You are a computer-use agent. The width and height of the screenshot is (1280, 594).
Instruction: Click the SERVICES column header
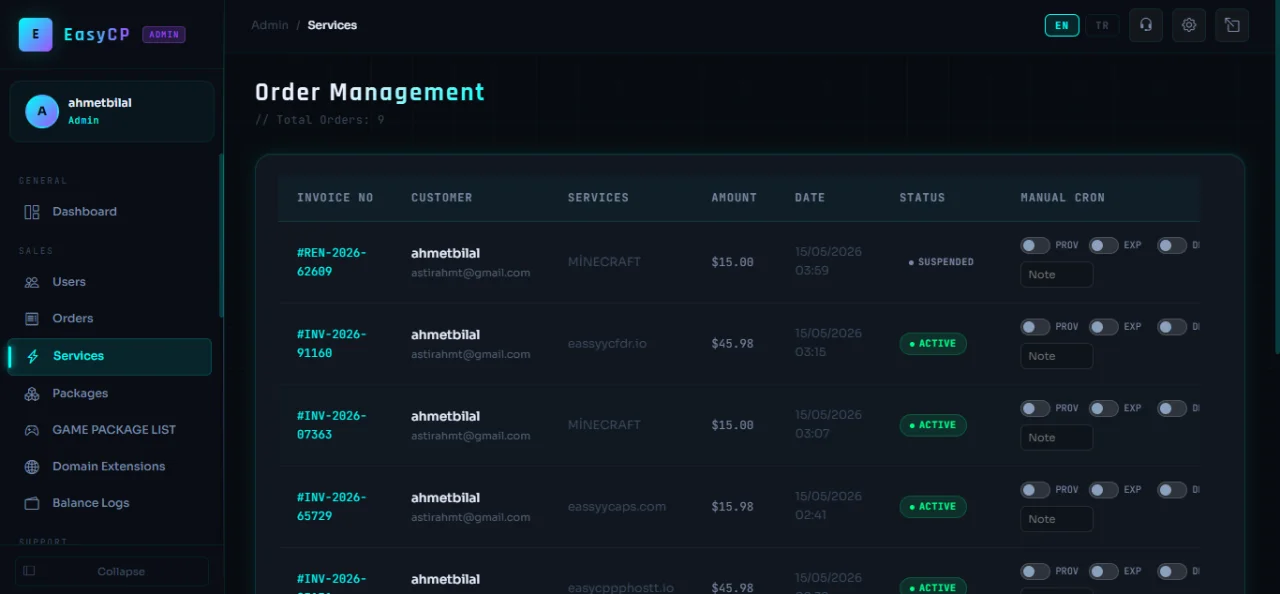click(598, 198)
